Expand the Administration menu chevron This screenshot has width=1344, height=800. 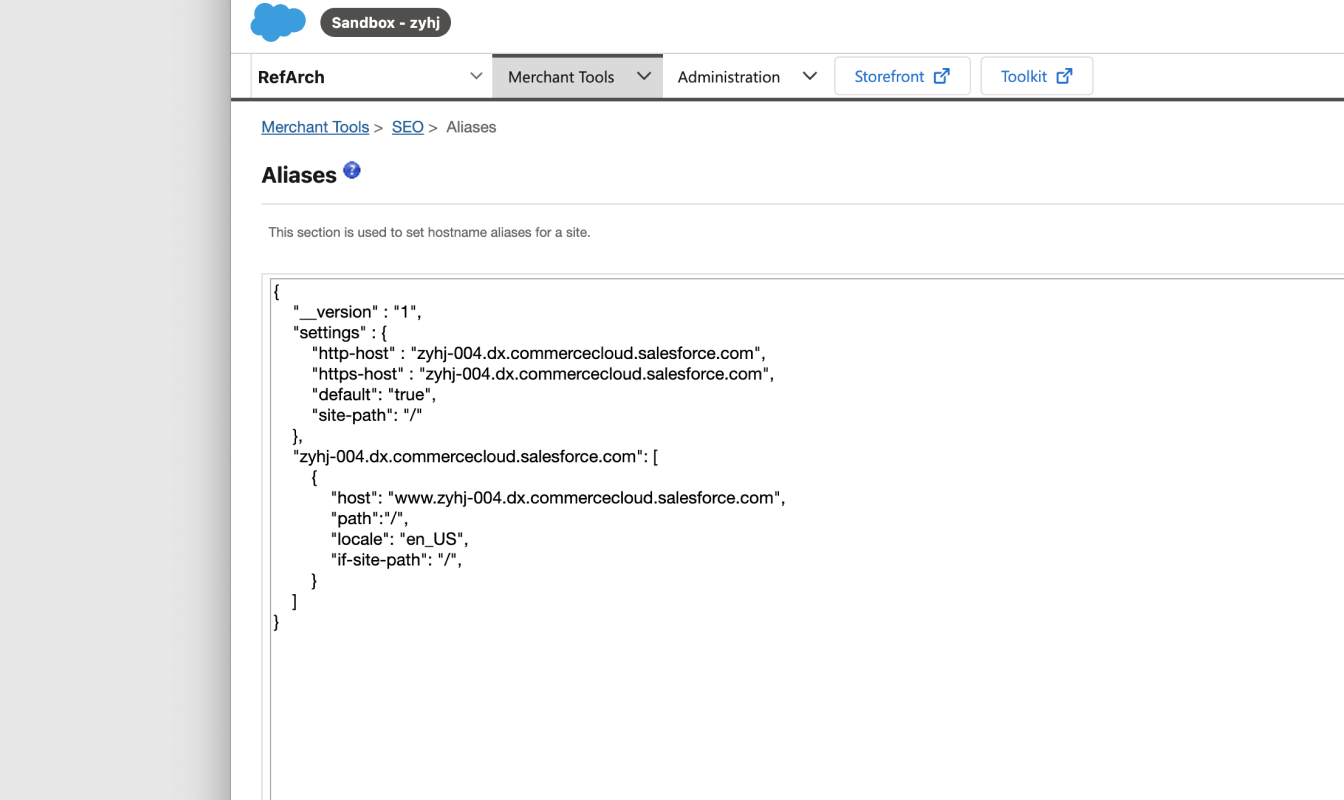coord(810,76)
